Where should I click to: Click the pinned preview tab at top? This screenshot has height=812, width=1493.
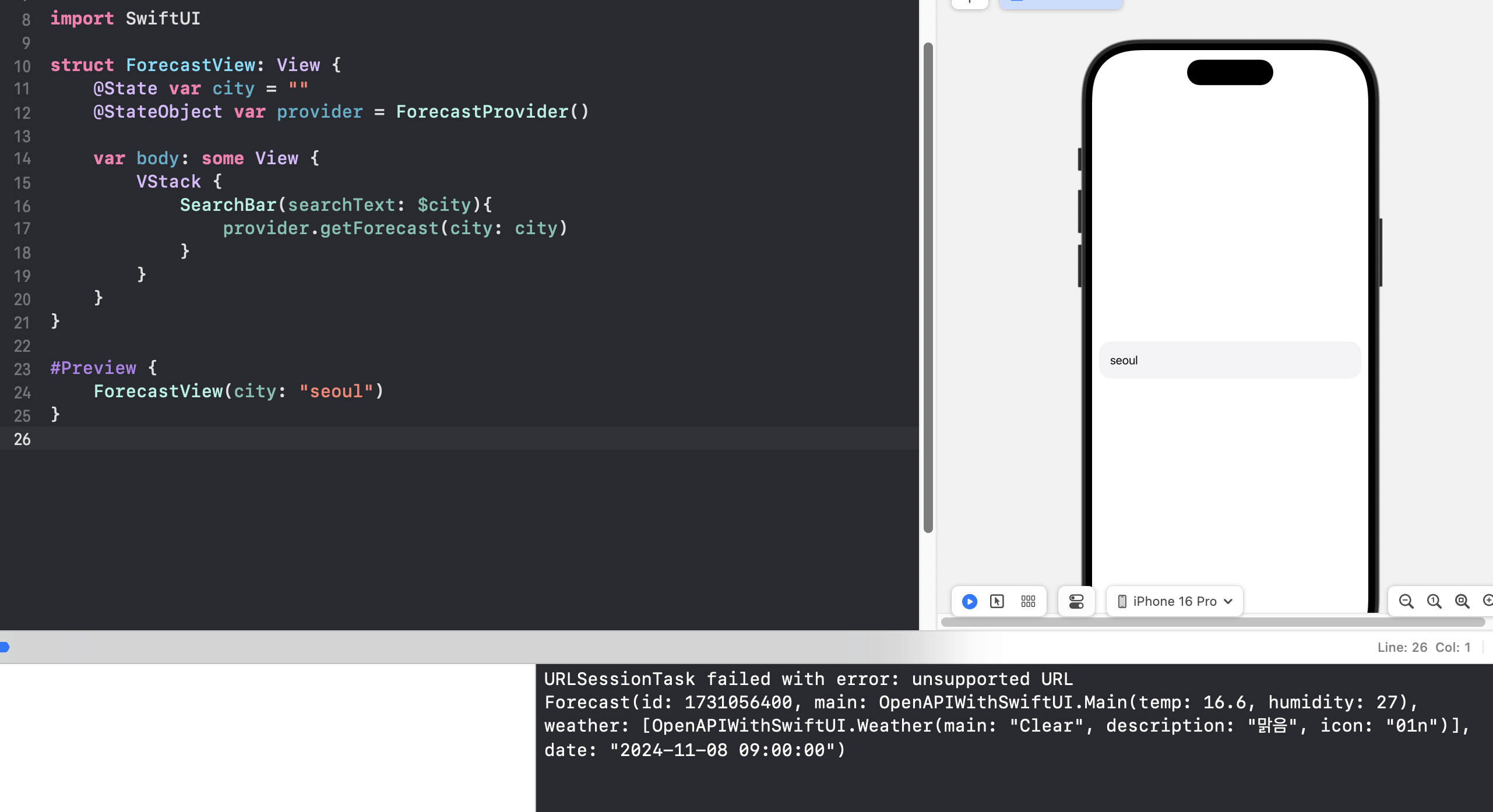point(1061,3)
